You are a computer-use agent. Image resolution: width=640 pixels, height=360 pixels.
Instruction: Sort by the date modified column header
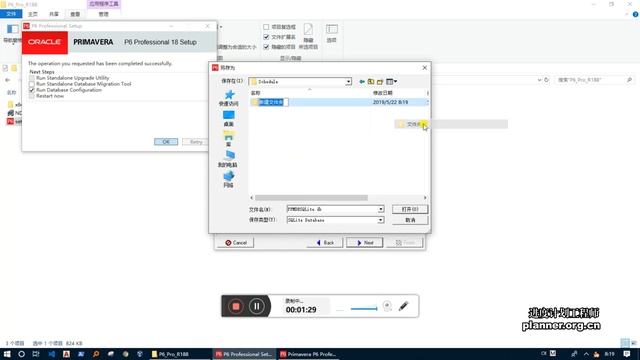point(398,93)
